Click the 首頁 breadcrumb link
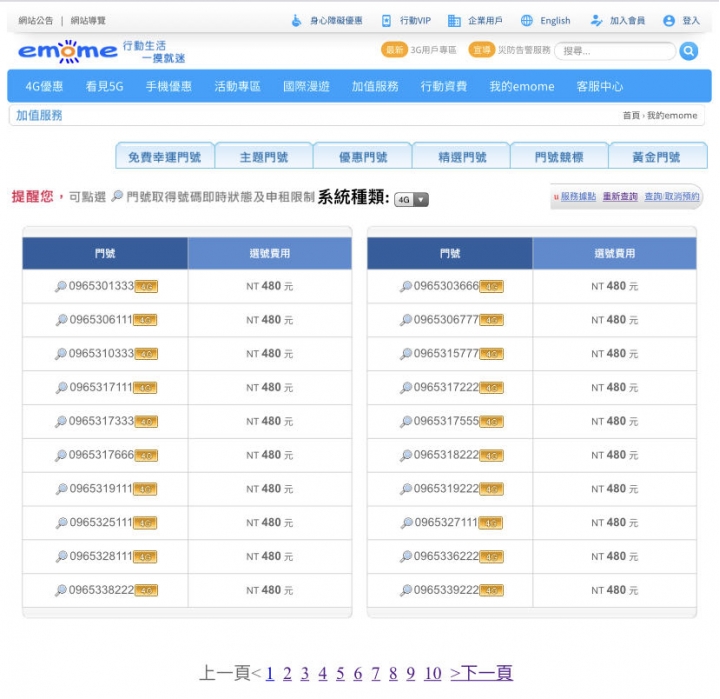This screenshot has height=699, width=720. pyautogui.click(x=631, y=115)
